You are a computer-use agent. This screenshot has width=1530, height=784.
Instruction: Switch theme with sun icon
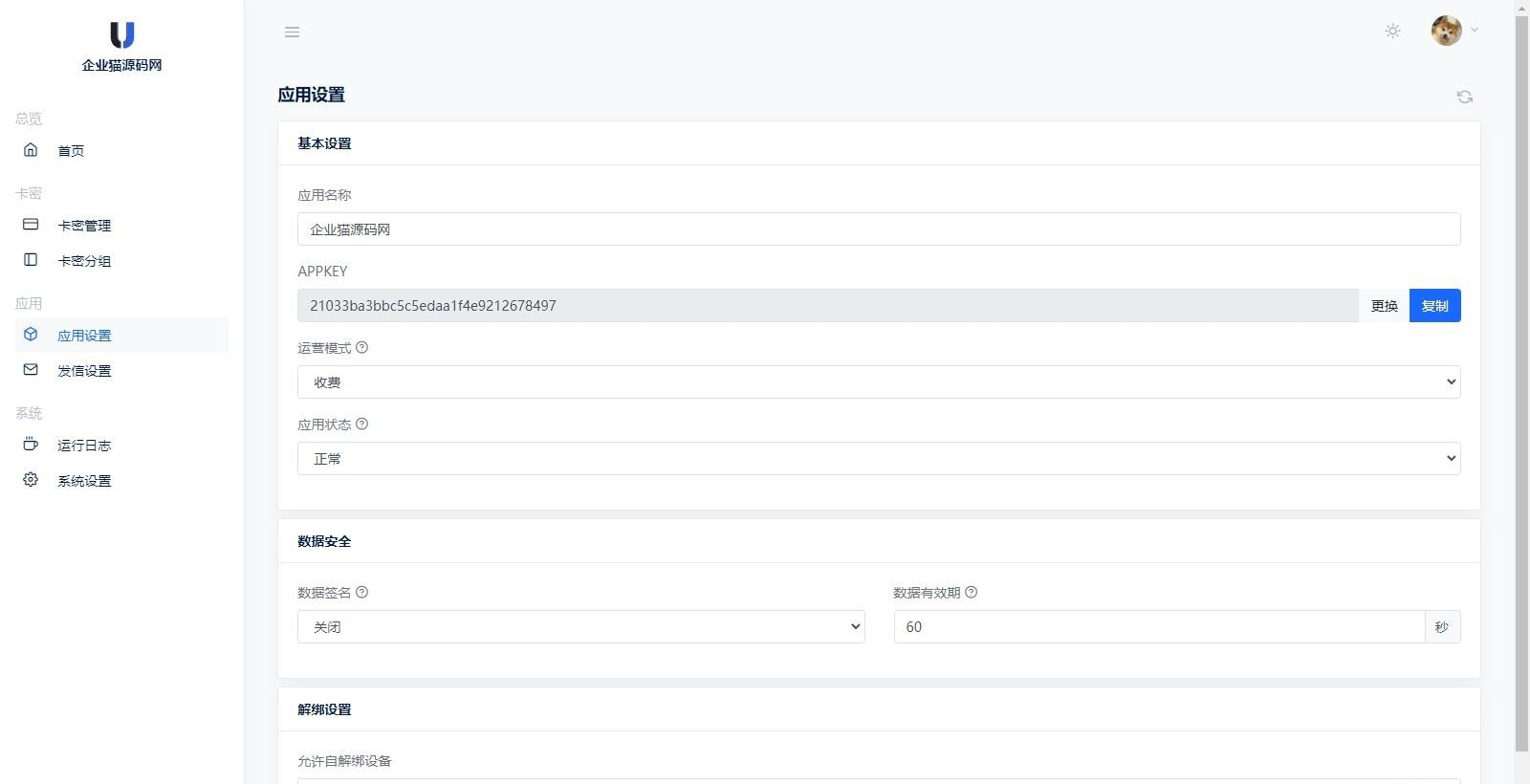pyautogui.click(x=1392, y=31)
